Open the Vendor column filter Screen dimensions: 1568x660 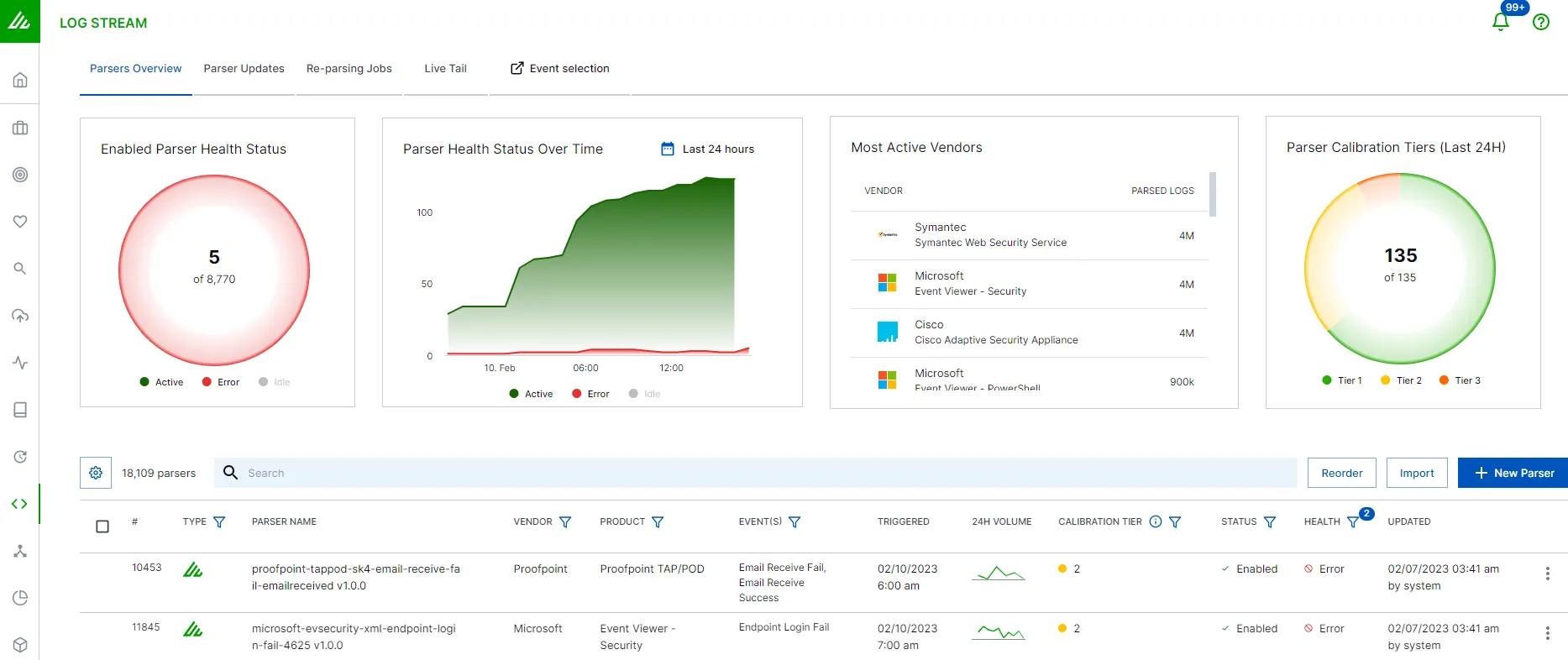(565, 522)
